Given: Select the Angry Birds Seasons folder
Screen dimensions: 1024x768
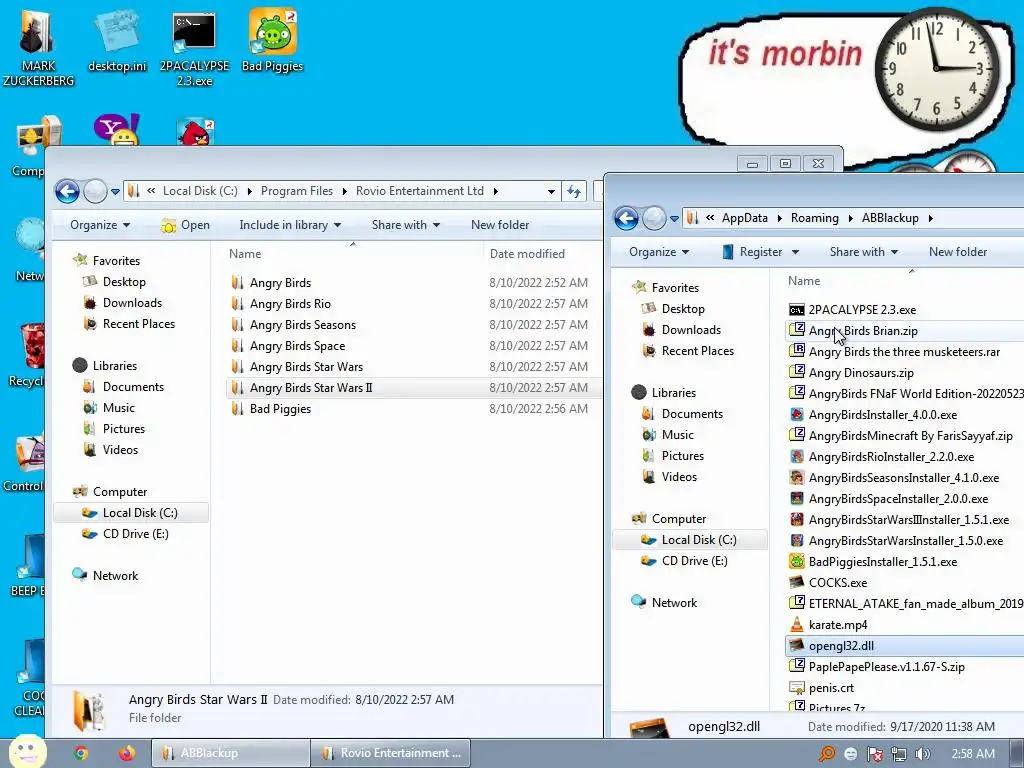Looking at the screenshot, I should point(303,325).
